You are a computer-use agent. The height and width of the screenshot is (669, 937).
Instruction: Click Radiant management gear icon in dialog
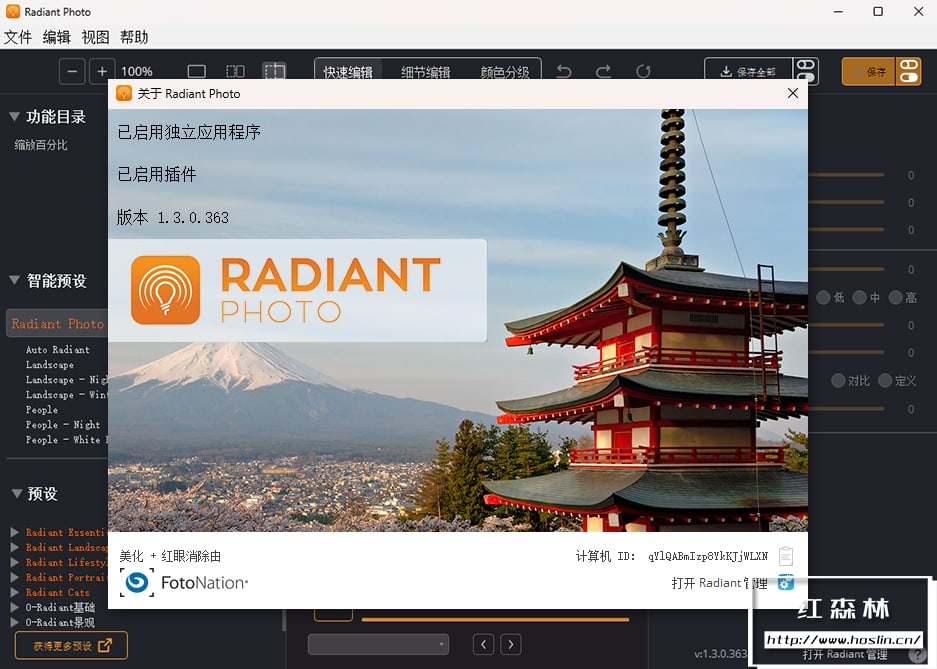[785, 582]
